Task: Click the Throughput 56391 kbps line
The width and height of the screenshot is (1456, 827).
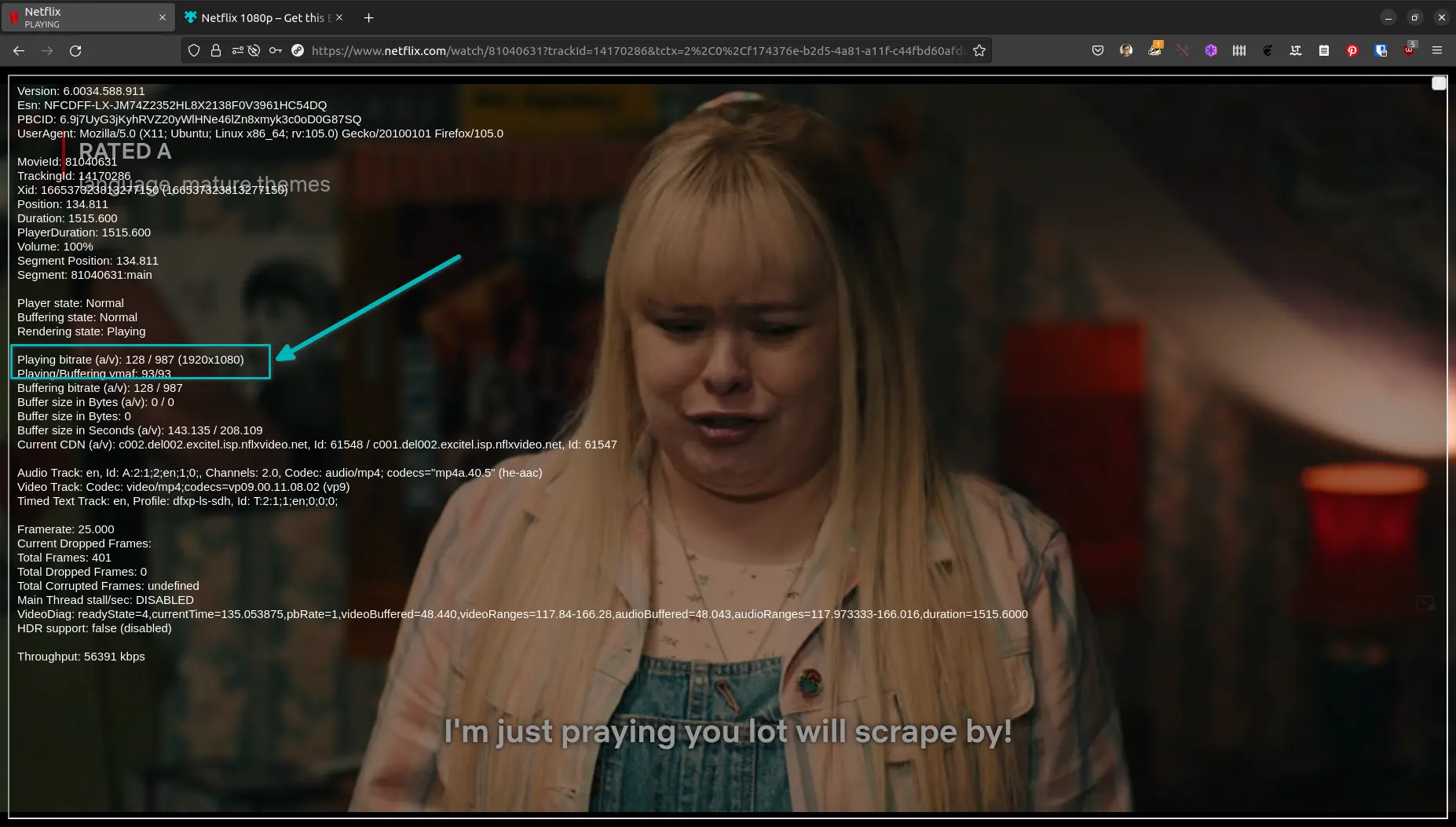Action: 81,657
